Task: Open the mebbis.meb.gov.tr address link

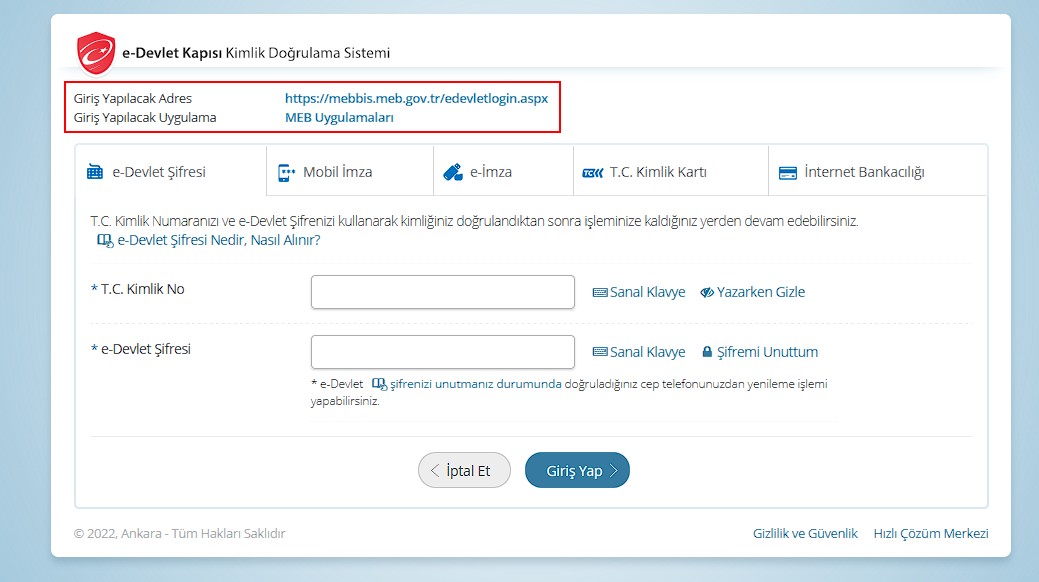Action: [416, 99]
